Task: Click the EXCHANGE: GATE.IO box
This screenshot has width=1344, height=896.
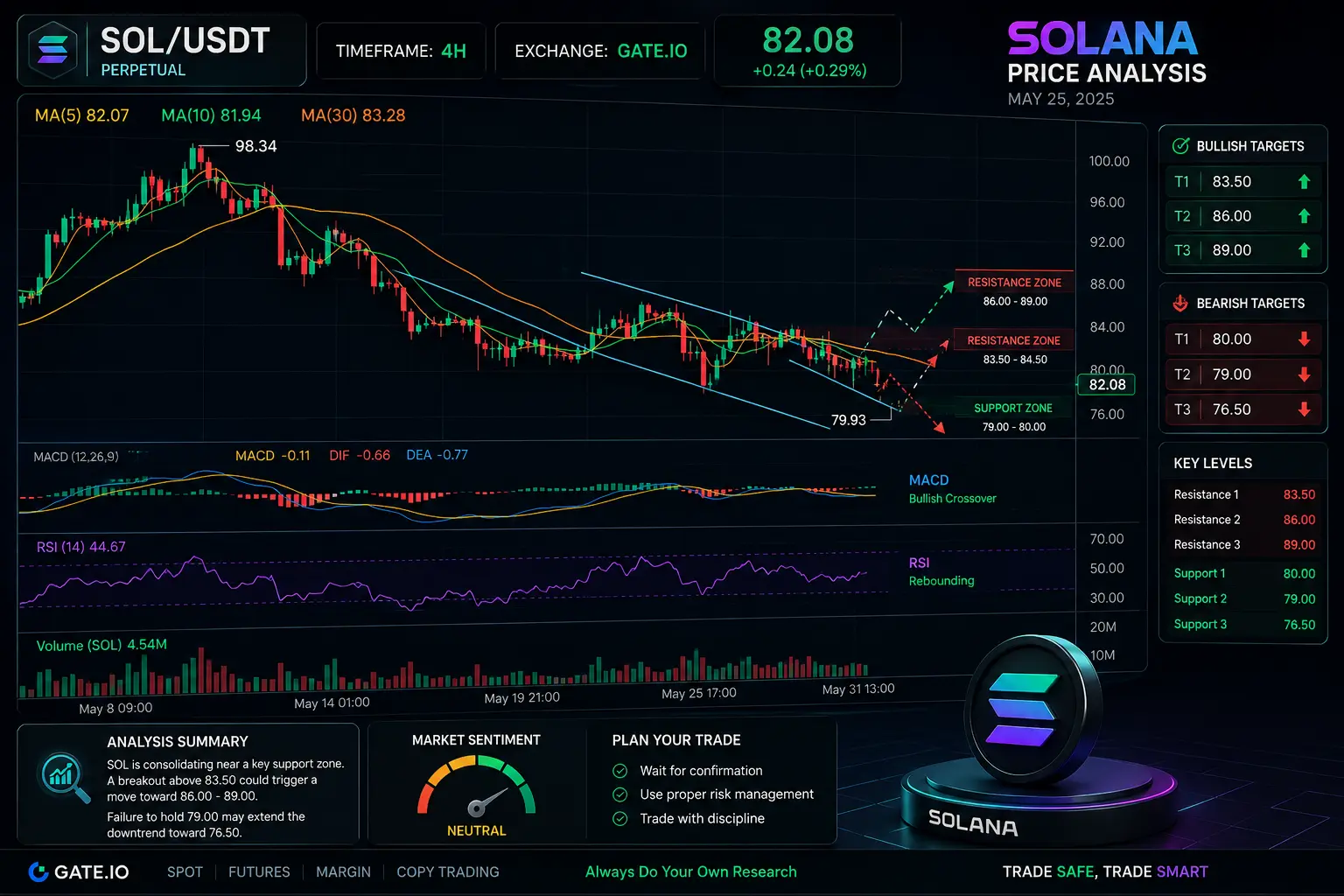Action: point(601,52)
